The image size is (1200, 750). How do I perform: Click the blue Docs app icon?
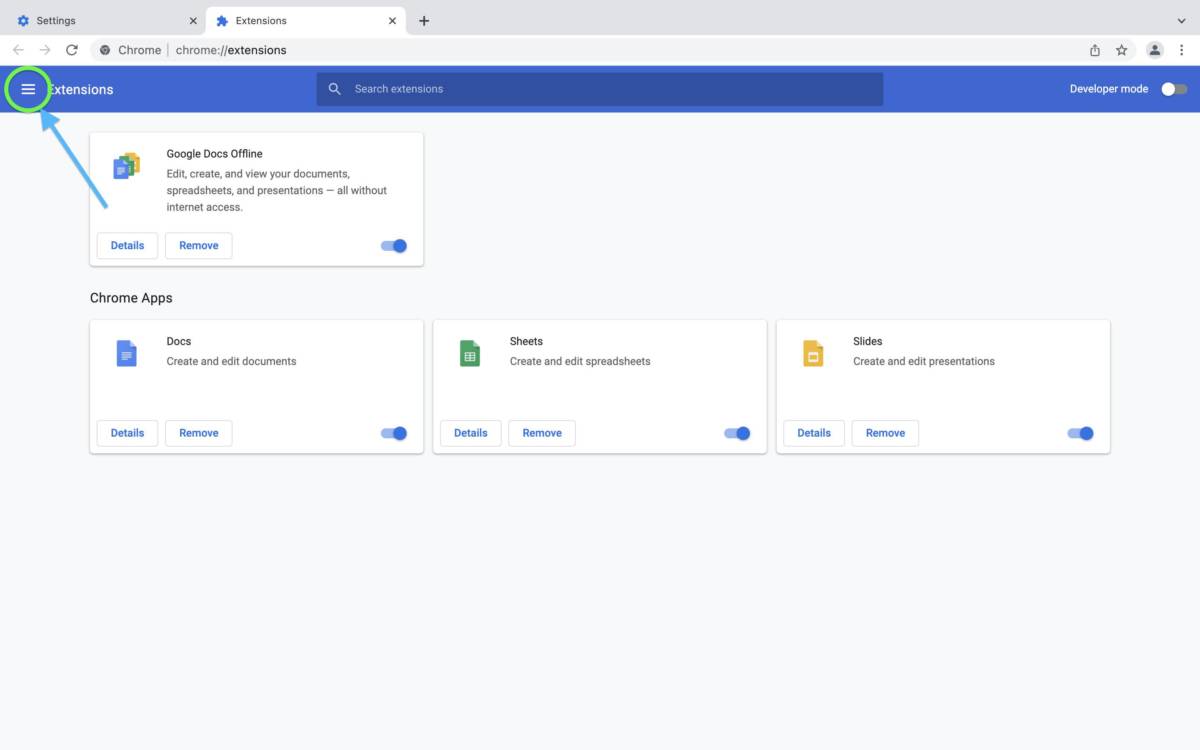pos(126,353)
